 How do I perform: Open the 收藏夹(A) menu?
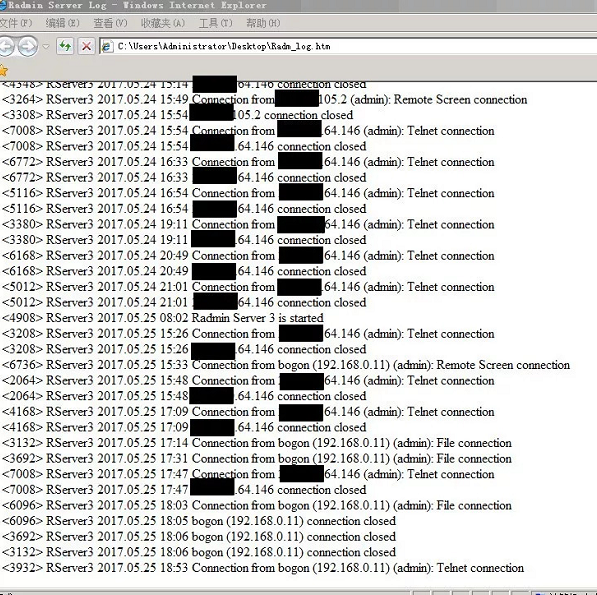tap(163, 23)
